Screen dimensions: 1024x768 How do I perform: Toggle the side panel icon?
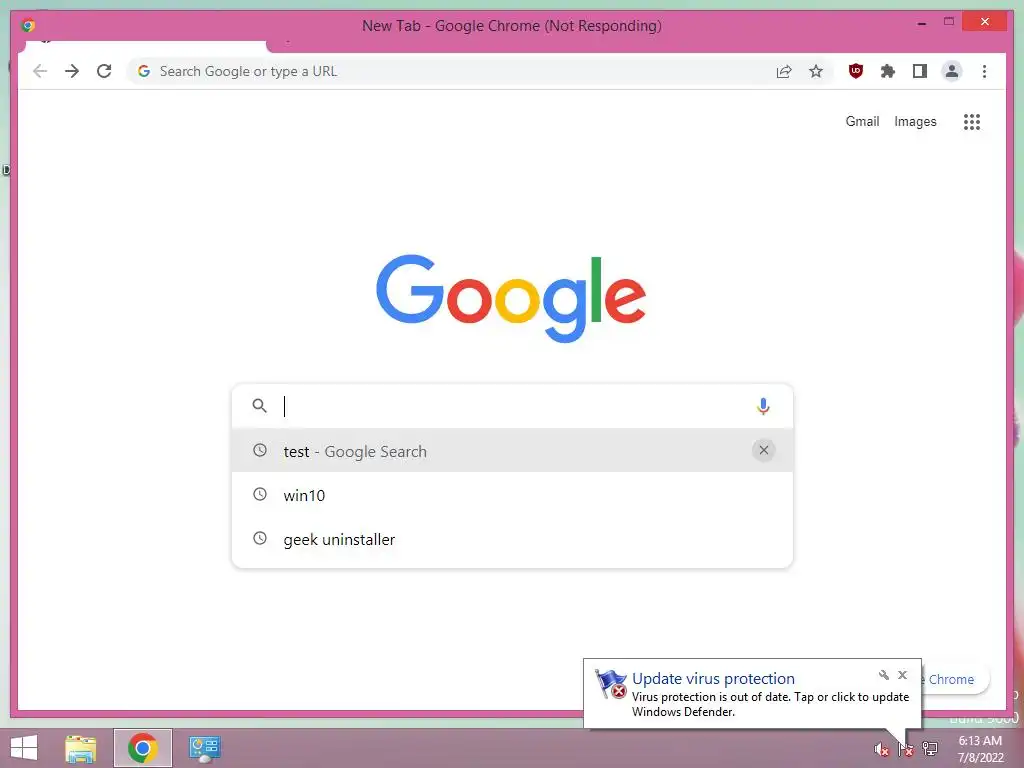[x=920, y=71]
